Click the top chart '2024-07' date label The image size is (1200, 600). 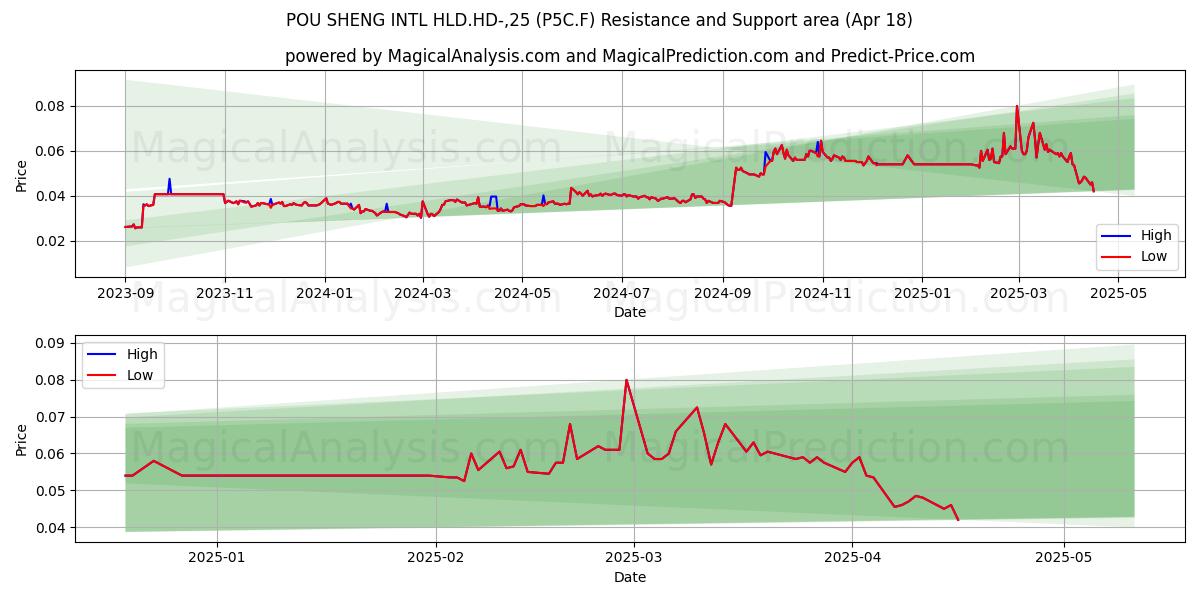[622, 294]
